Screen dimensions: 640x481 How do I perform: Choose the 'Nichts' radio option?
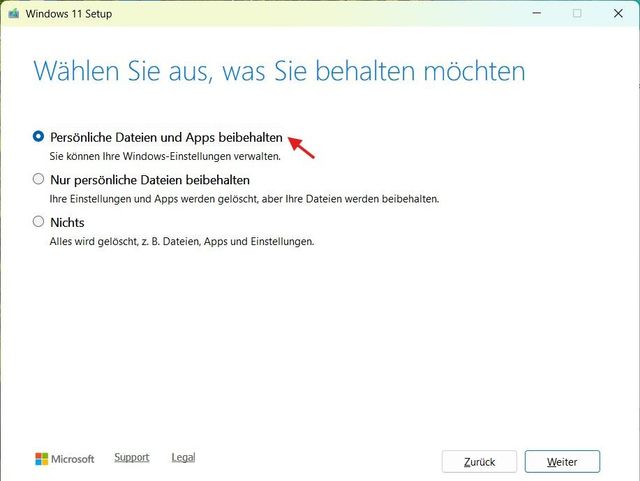[x=38, y=221]
